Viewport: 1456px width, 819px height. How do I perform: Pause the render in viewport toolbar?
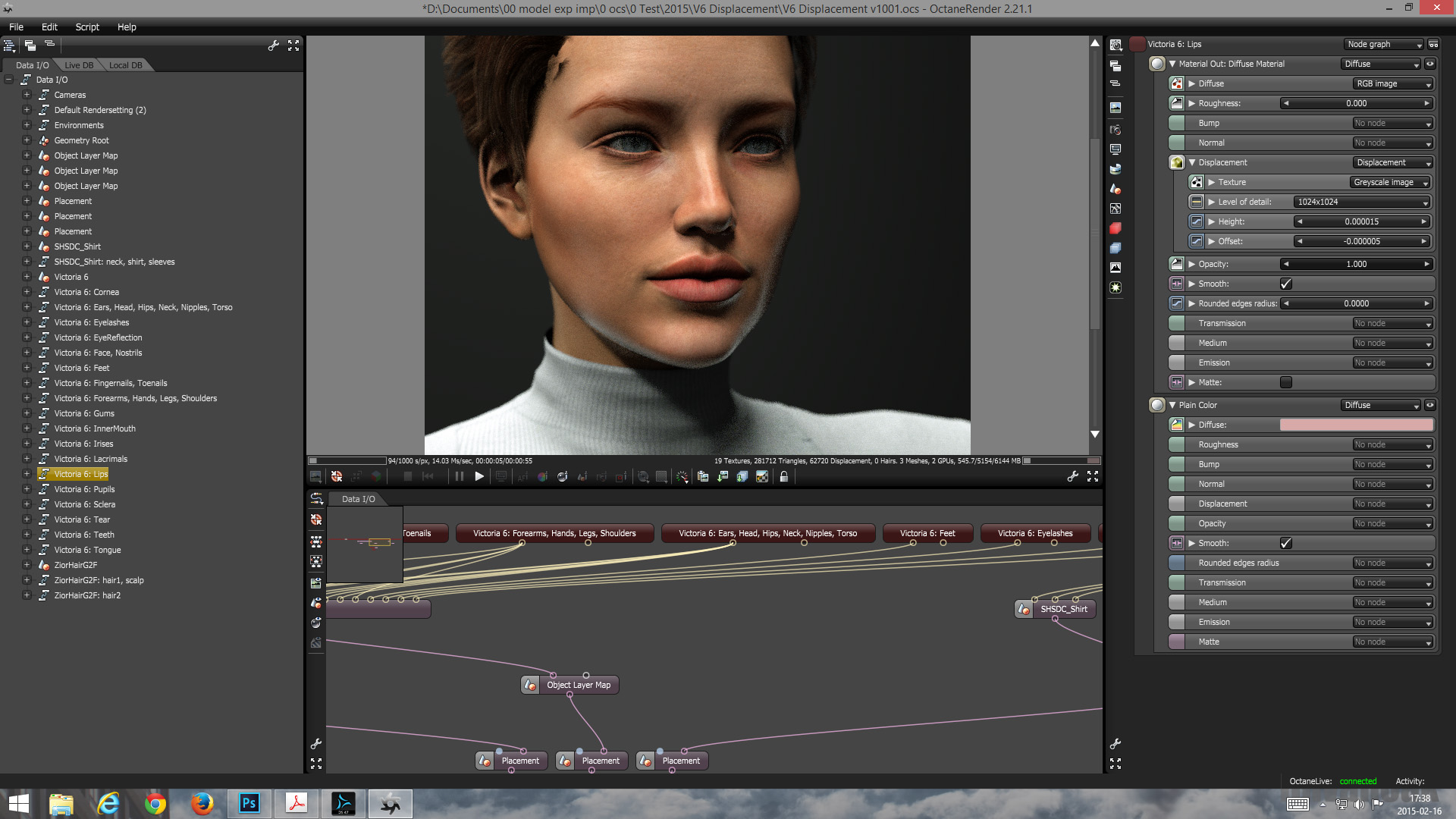459,476
